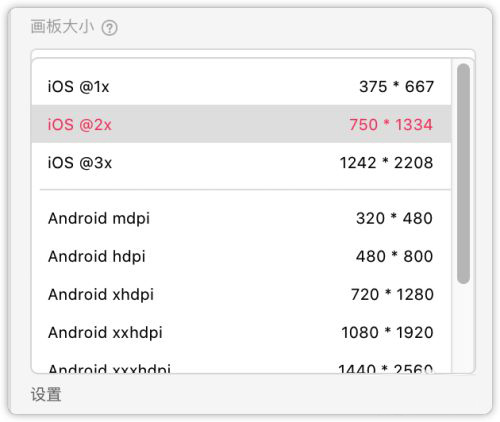500x422 pixels.
Task: Click the 设置 section label
Action: coord(46,394)
